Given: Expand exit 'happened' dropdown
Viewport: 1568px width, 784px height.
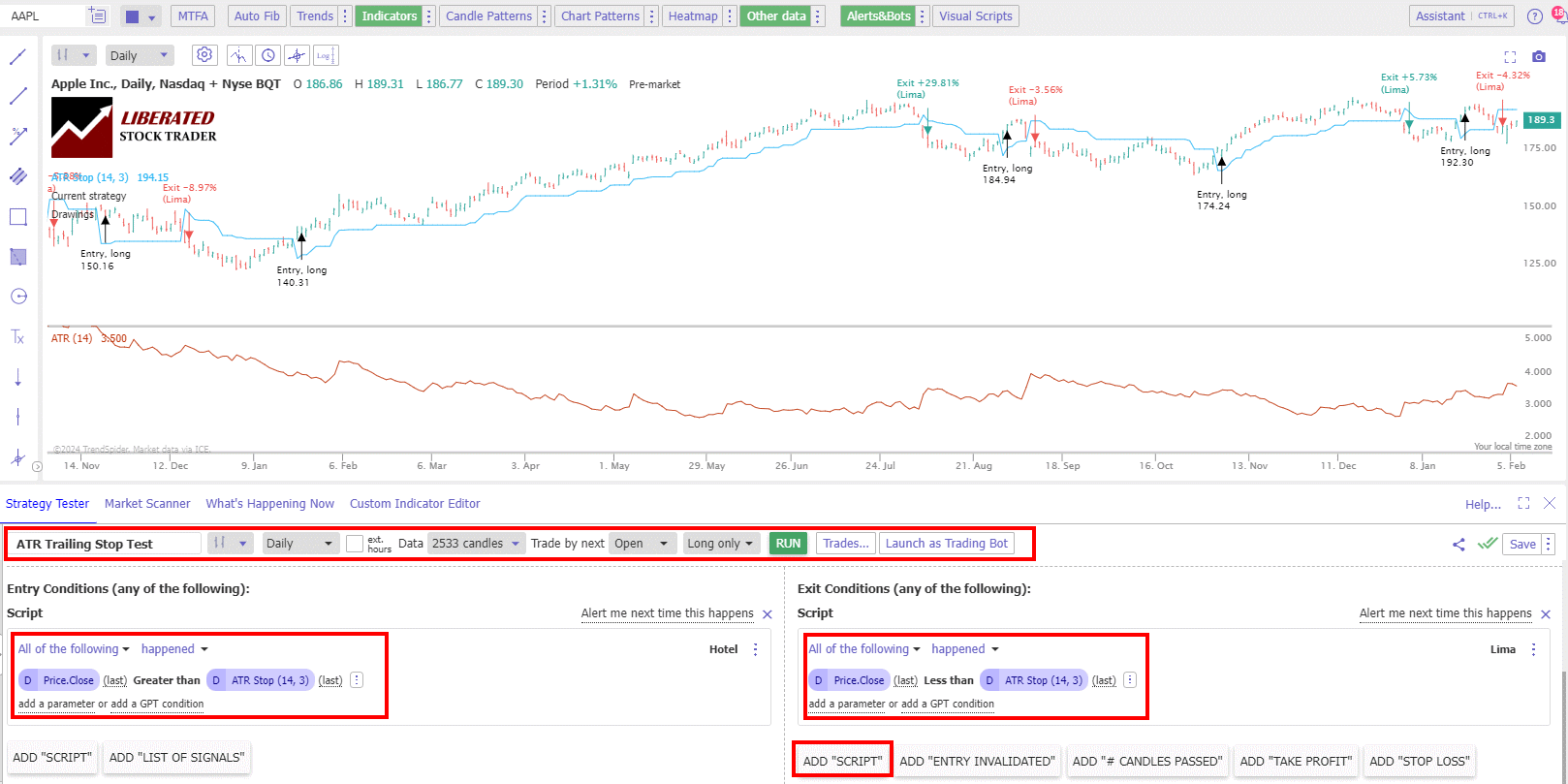Looking at the screenshot, I should (965, 649).
